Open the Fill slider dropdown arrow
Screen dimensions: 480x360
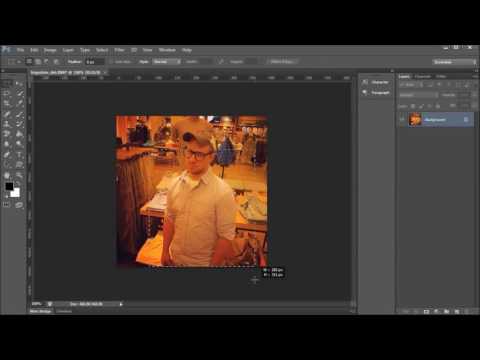coord(474,106)
